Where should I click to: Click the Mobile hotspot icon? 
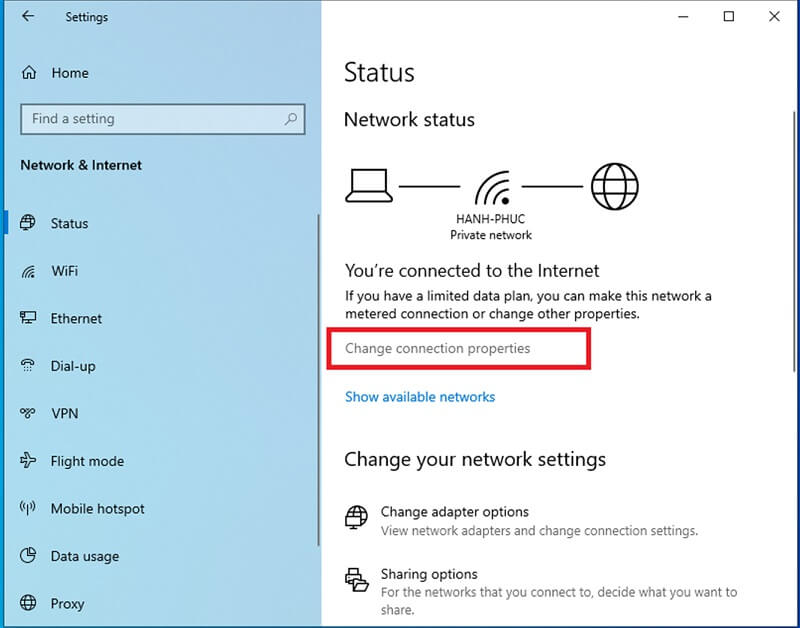pyautogui.click(x=29, y=508)
